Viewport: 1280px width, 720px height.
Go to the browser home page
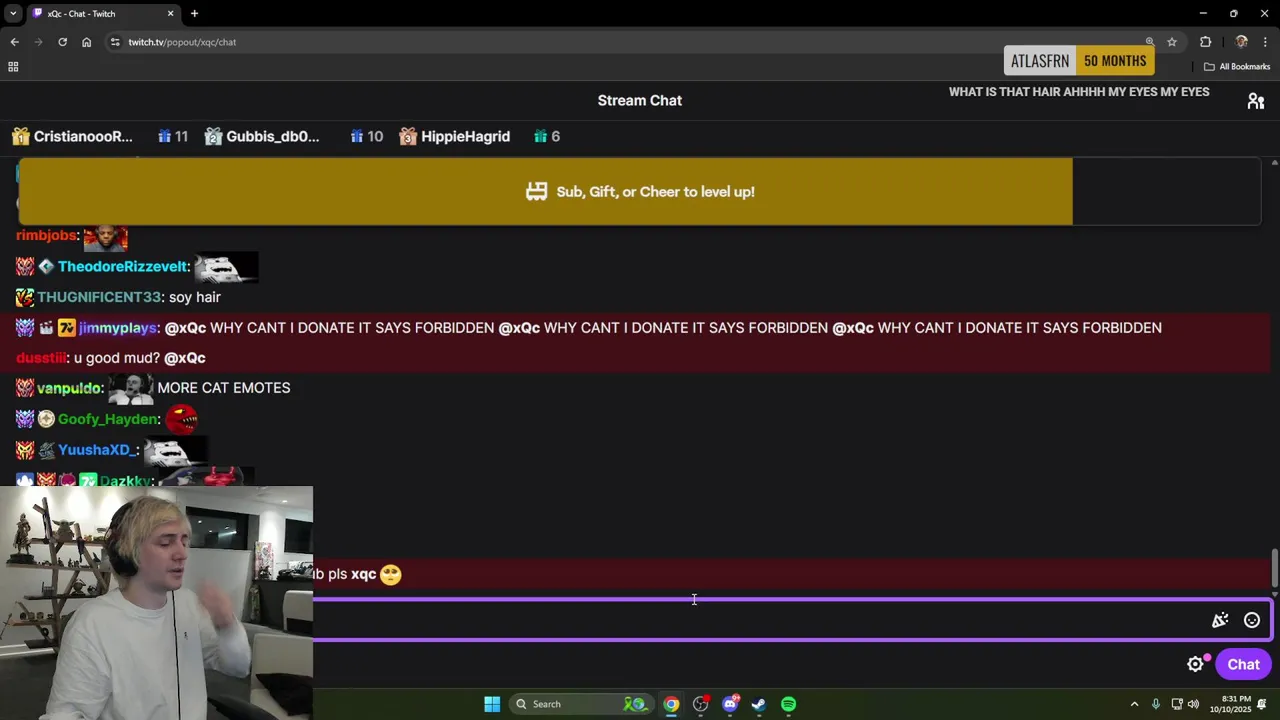[x=86, y=42]
